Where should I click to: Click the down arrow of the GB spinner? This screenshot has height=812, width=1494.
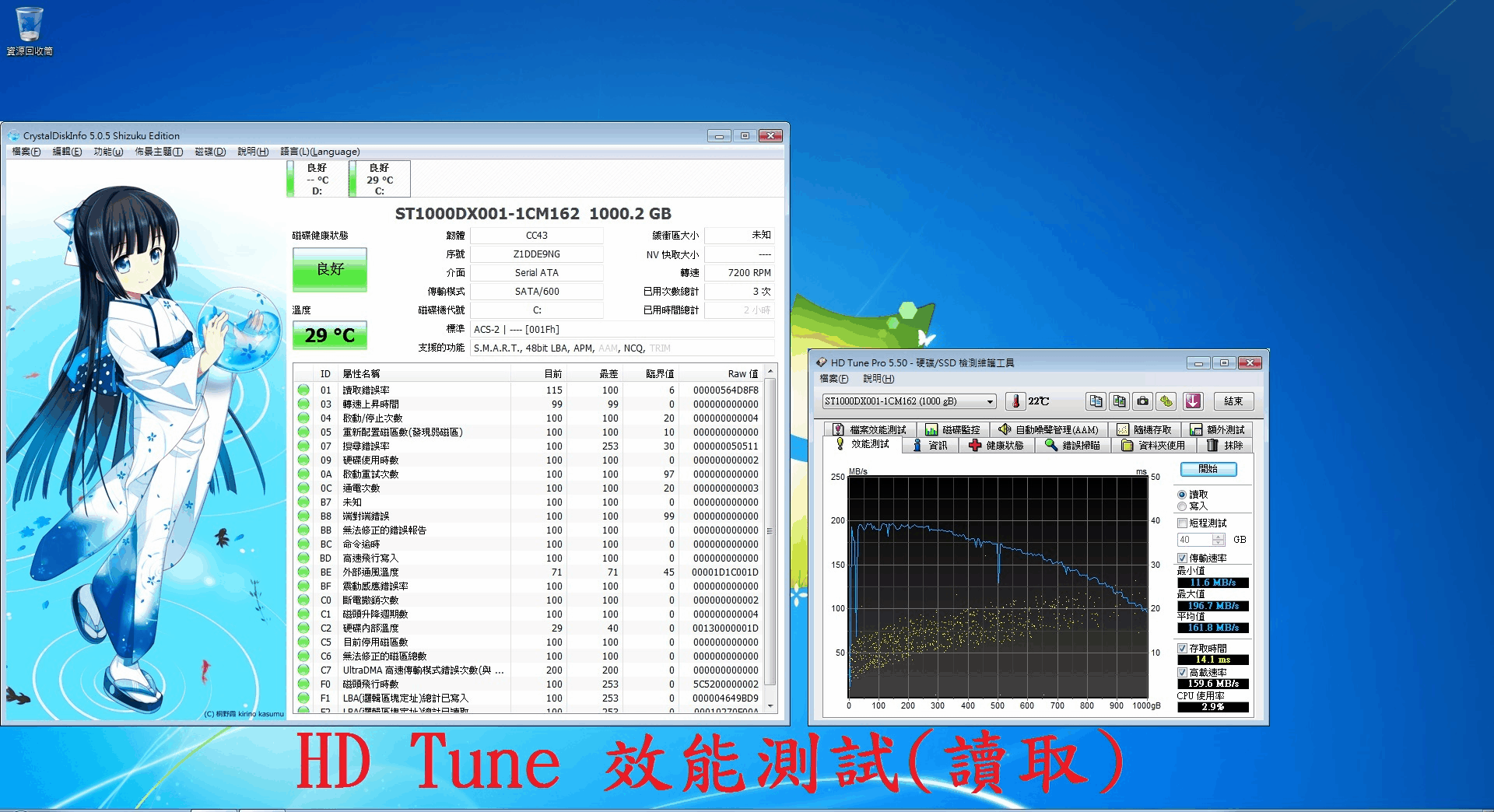1219,543
